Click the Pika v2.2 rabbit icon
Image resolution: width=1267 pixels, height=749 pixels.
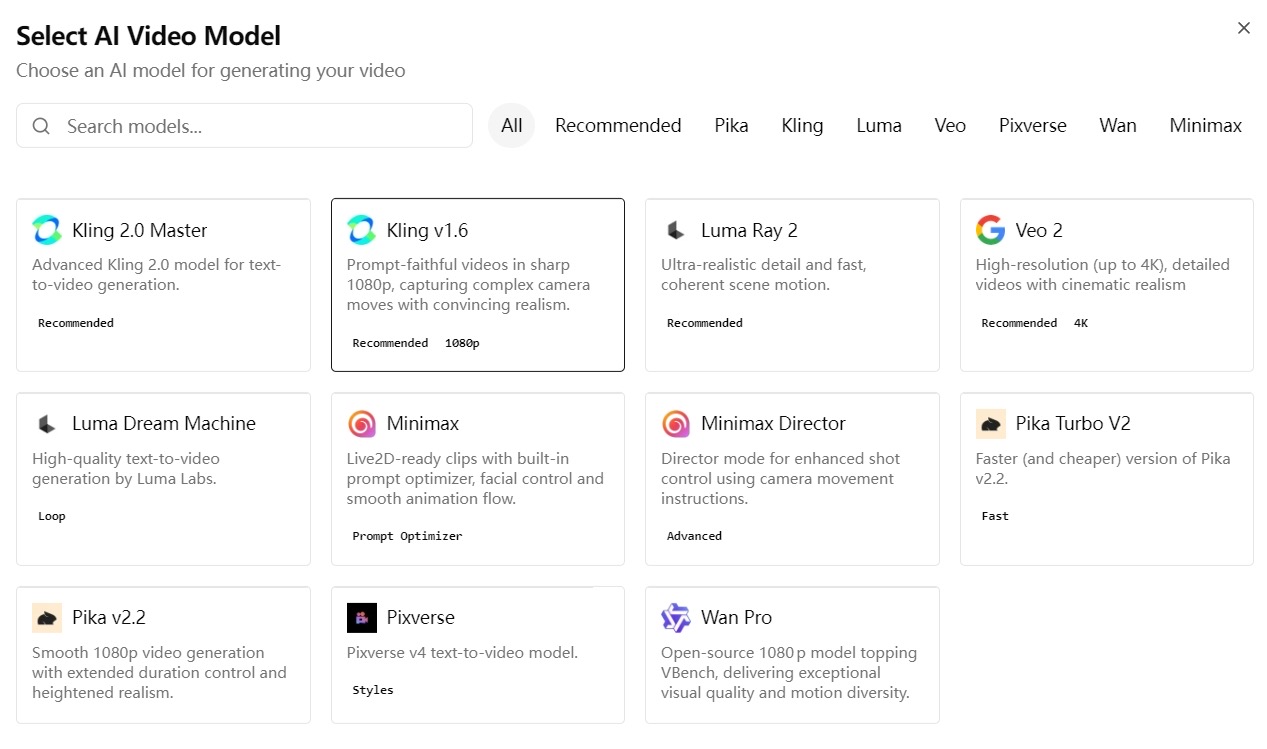[47, 617]
